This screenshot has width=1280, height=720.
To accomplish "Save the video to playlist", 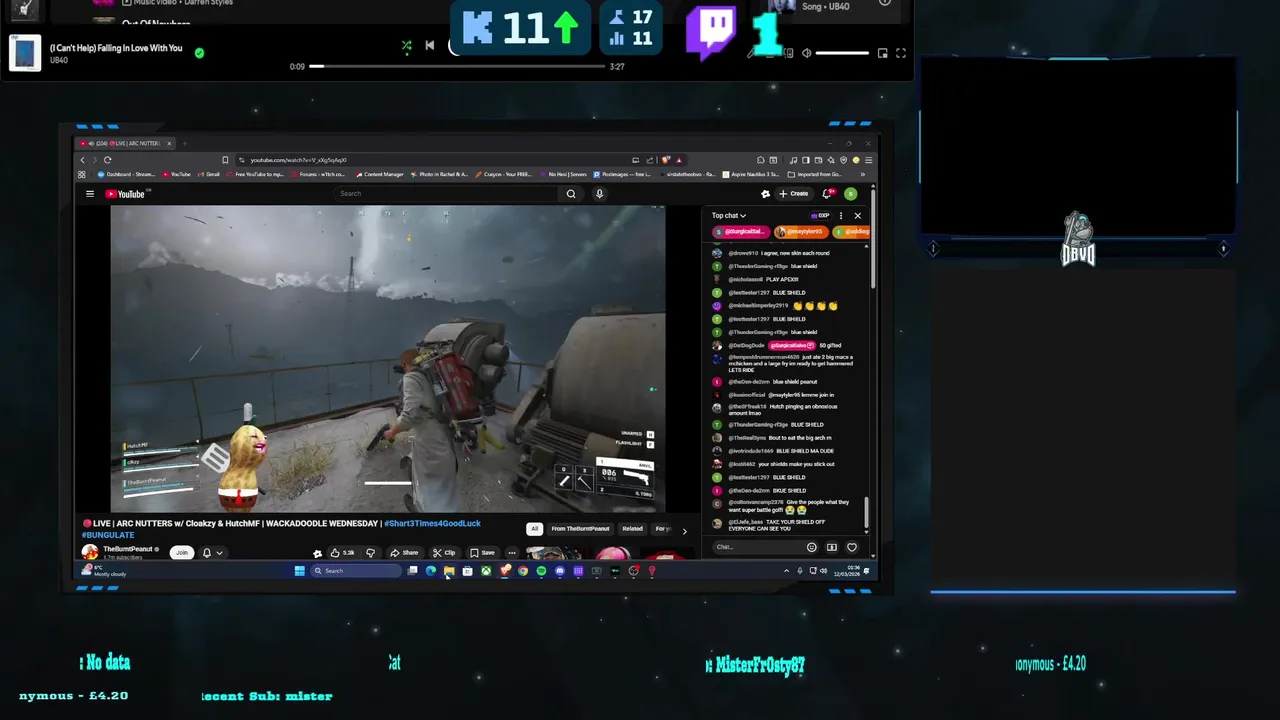I will 482,552.
